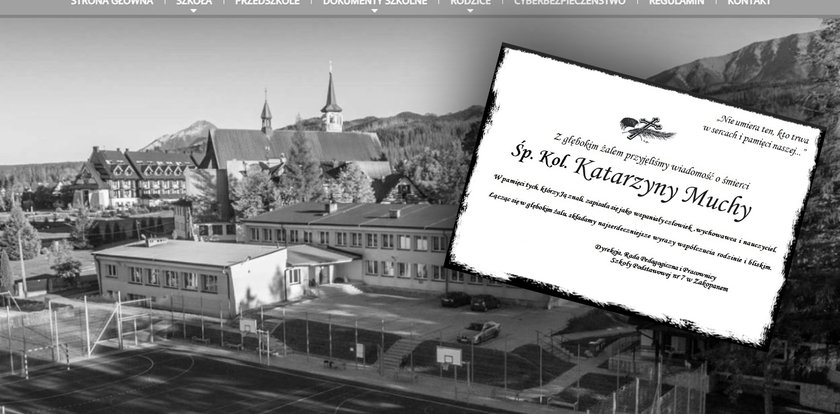
Task: Click the mountain peak behind the church
Action: pyautogui.click(x=188, y=128)
